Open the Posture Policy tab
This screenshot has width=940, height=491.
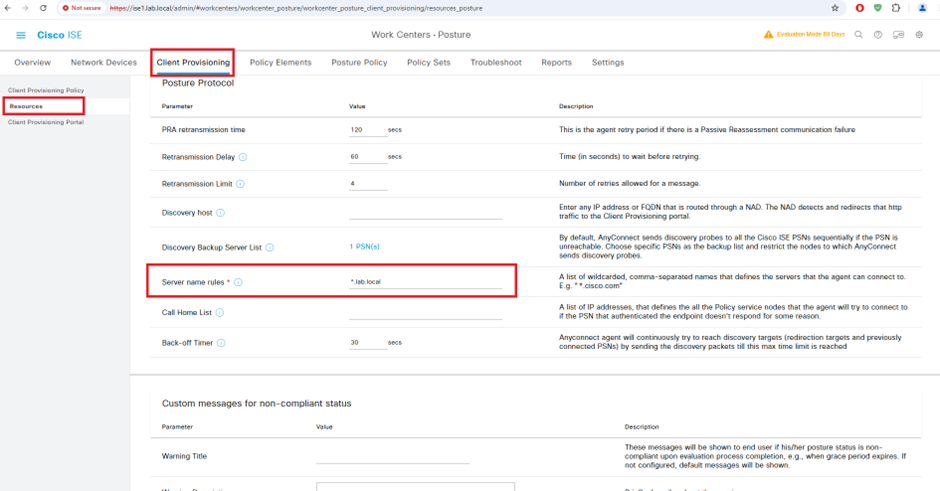[x=359, y=62]
